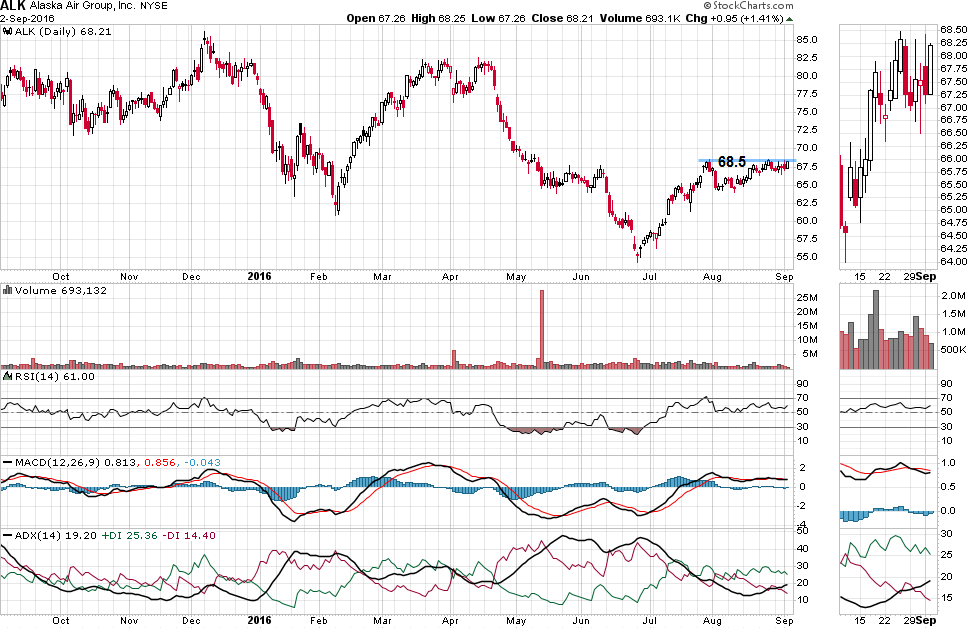967x628 pixels.
Task: Click the volume bars icon beside Volume 693,132
Action: click(7, 290)
